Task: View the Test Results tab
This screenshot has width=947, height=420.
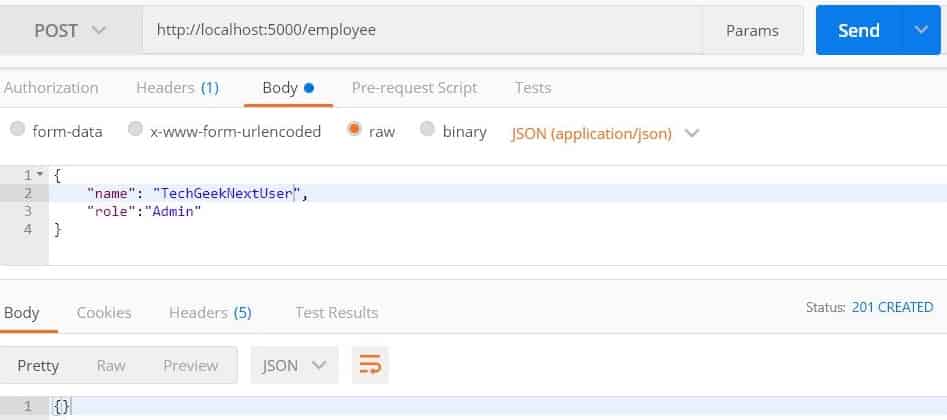Action: (336, 312)
